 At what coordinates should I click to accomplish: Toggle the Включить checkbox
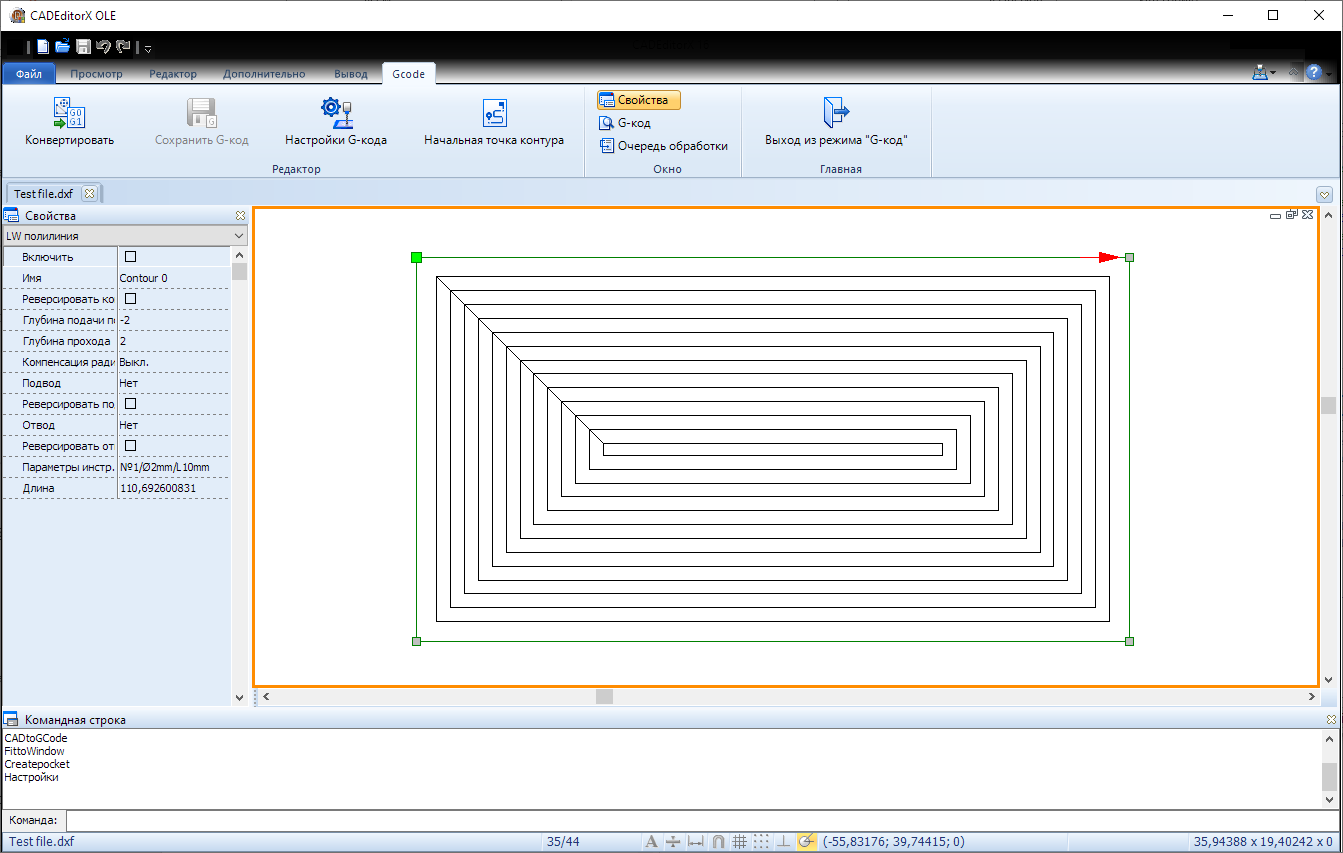pos(130,257)
